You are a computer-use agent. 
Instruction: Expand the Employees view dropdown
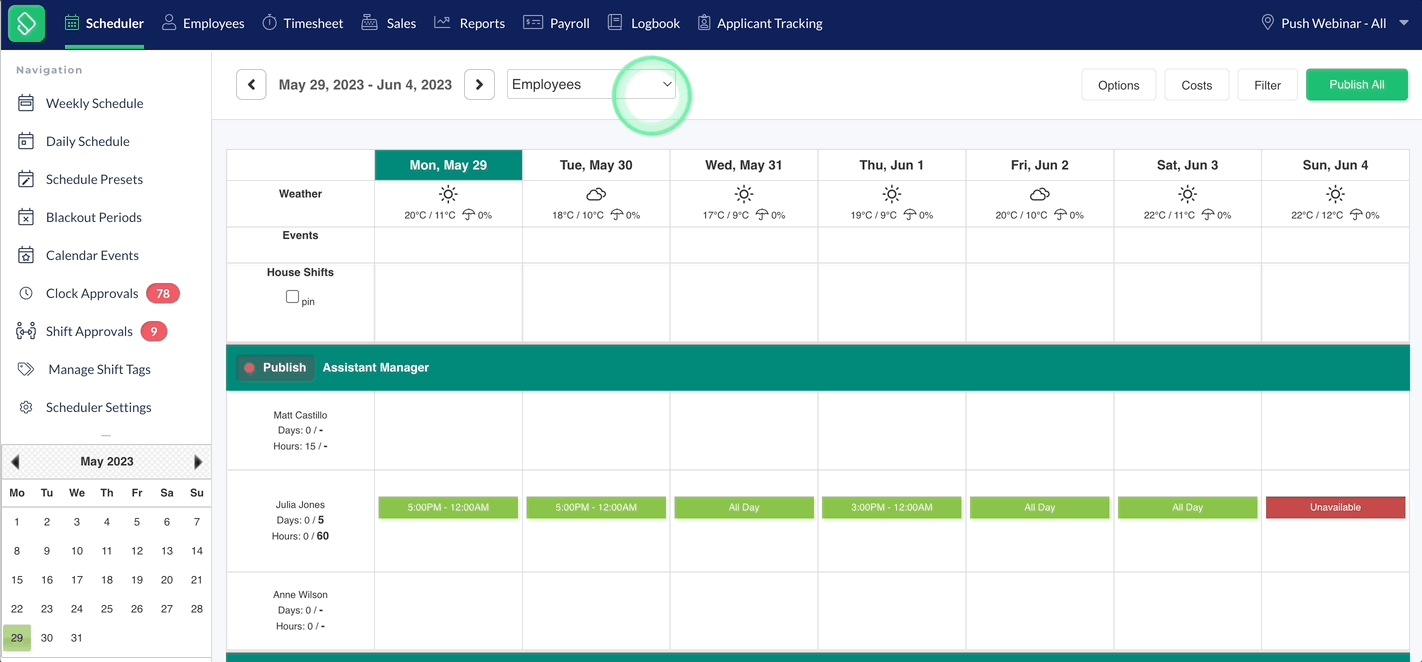(592, 85)
